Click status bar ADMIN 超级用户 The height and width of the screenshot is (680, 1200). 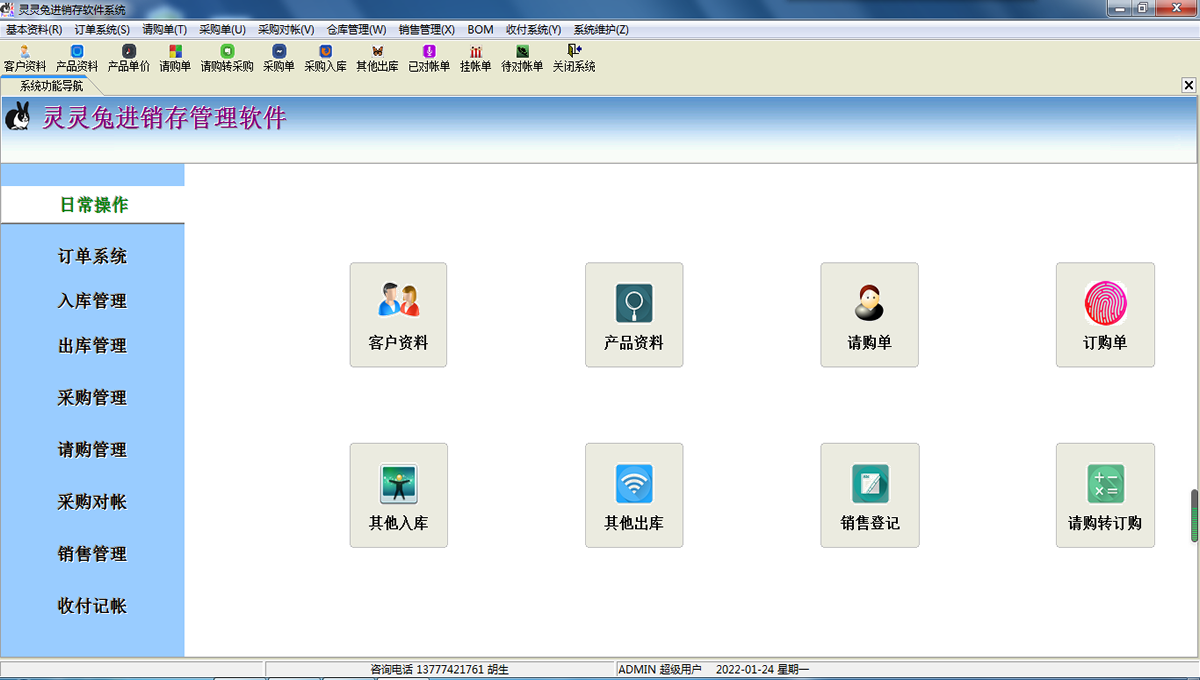tap(660, 670)
